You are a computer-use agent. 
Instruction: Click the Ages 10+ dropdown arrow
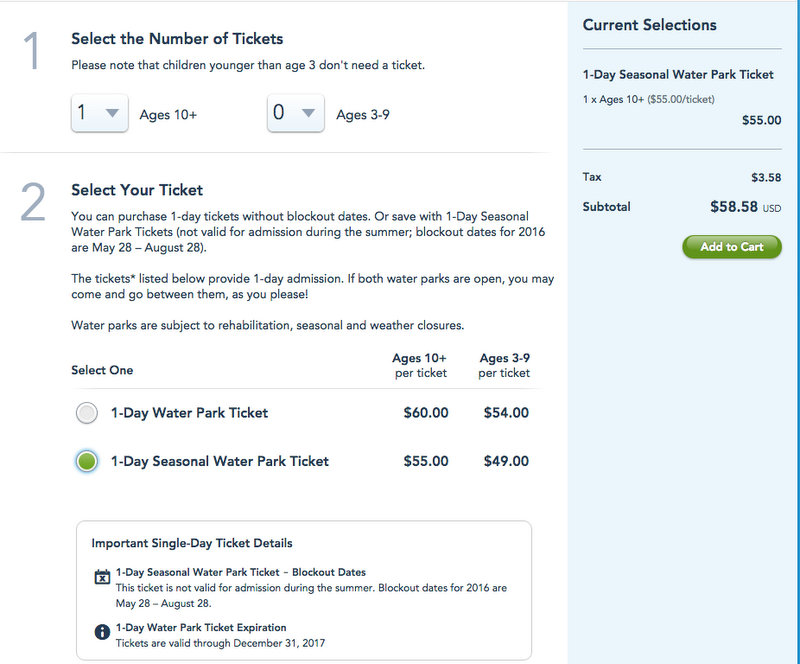point(112,113)
